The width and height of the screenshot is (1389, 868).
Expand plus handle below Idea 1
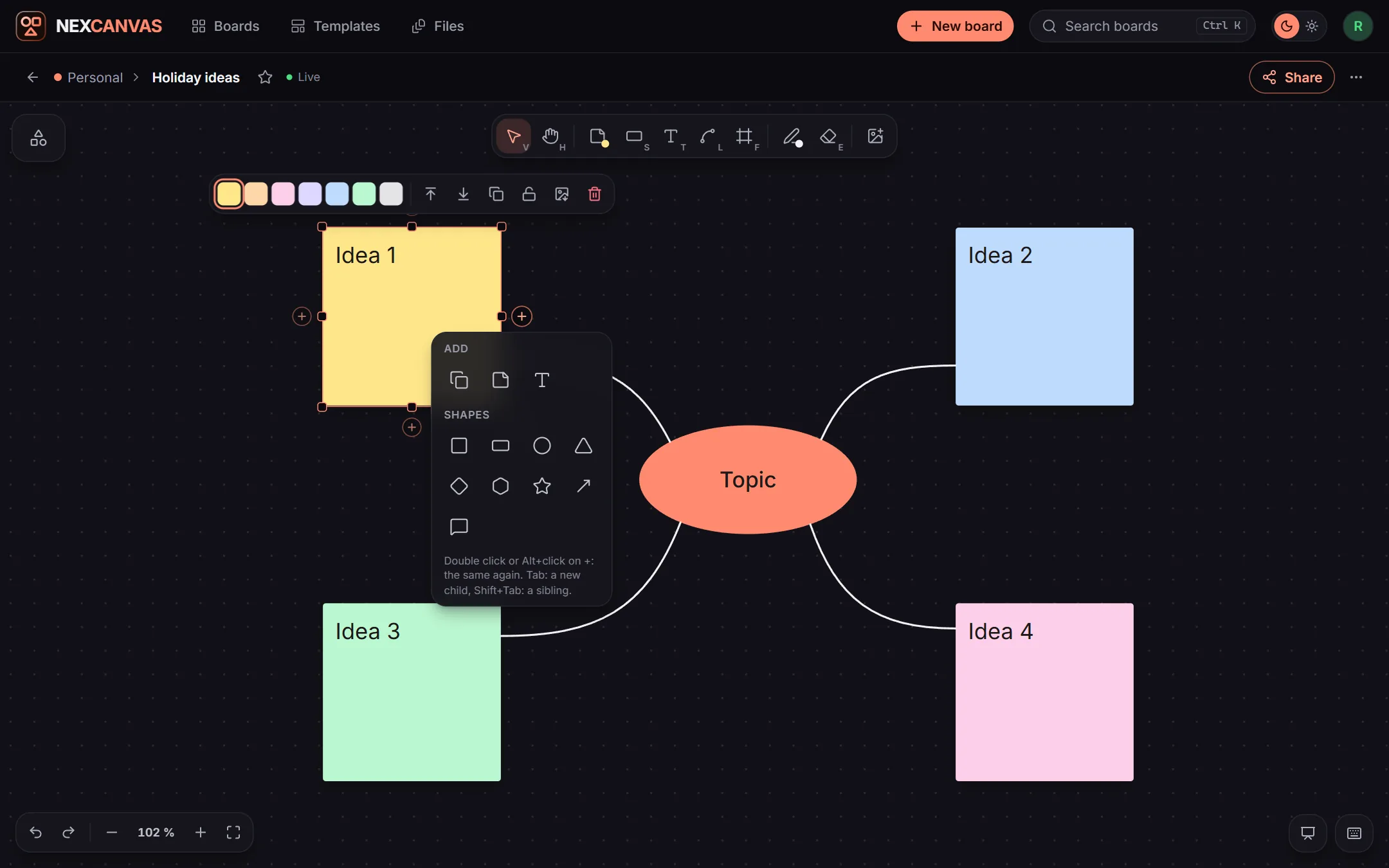412,428
